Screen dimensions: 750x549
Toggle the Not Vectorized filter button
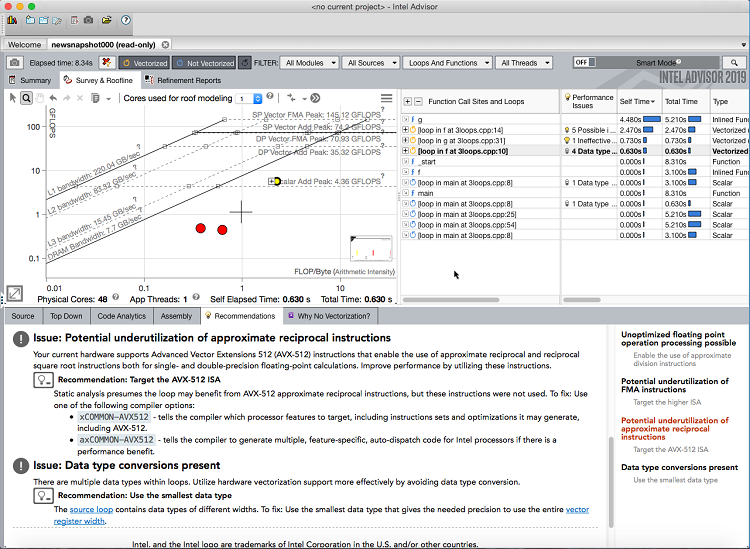coord(205,62)
